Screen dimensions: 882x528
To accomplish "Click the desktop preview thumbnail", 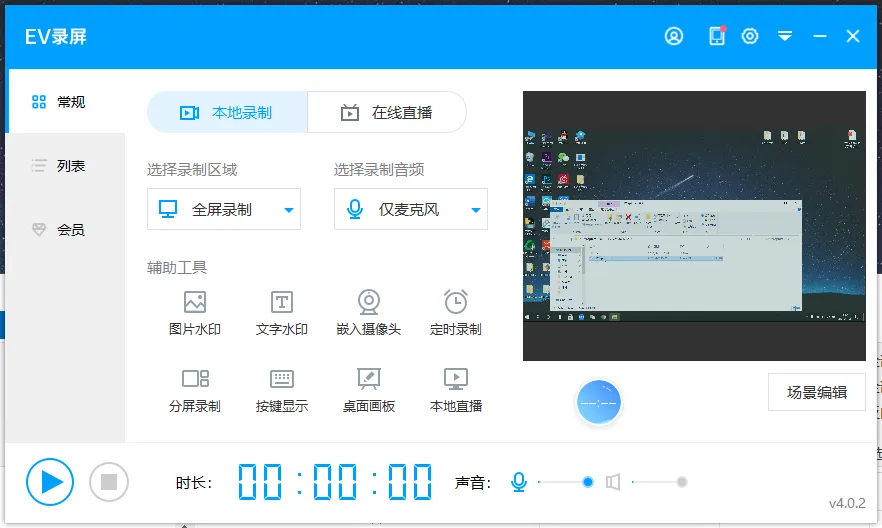I will click(x=694, y=225).
